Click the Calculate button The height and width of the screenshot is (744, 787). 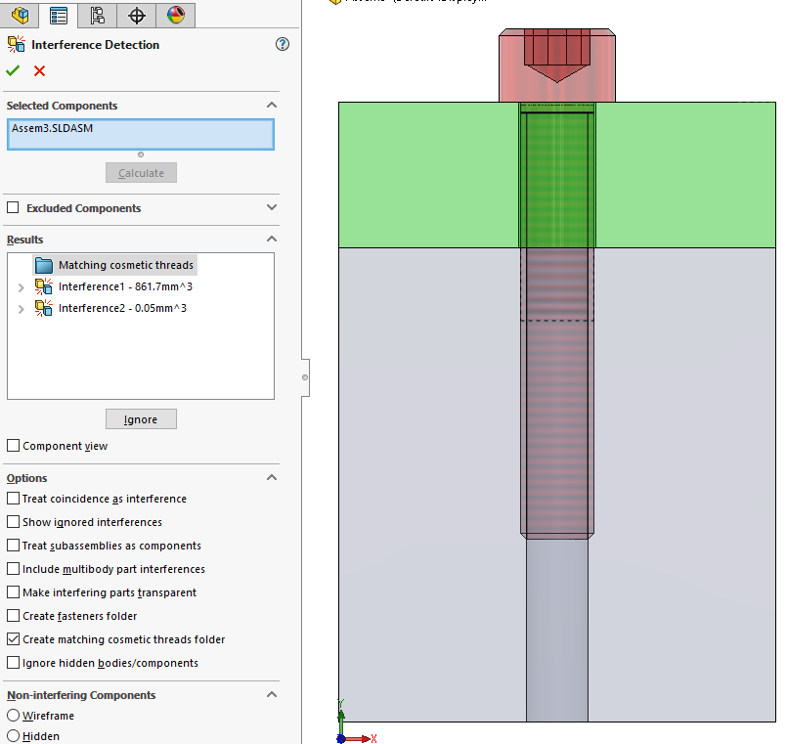pos(141,173)
